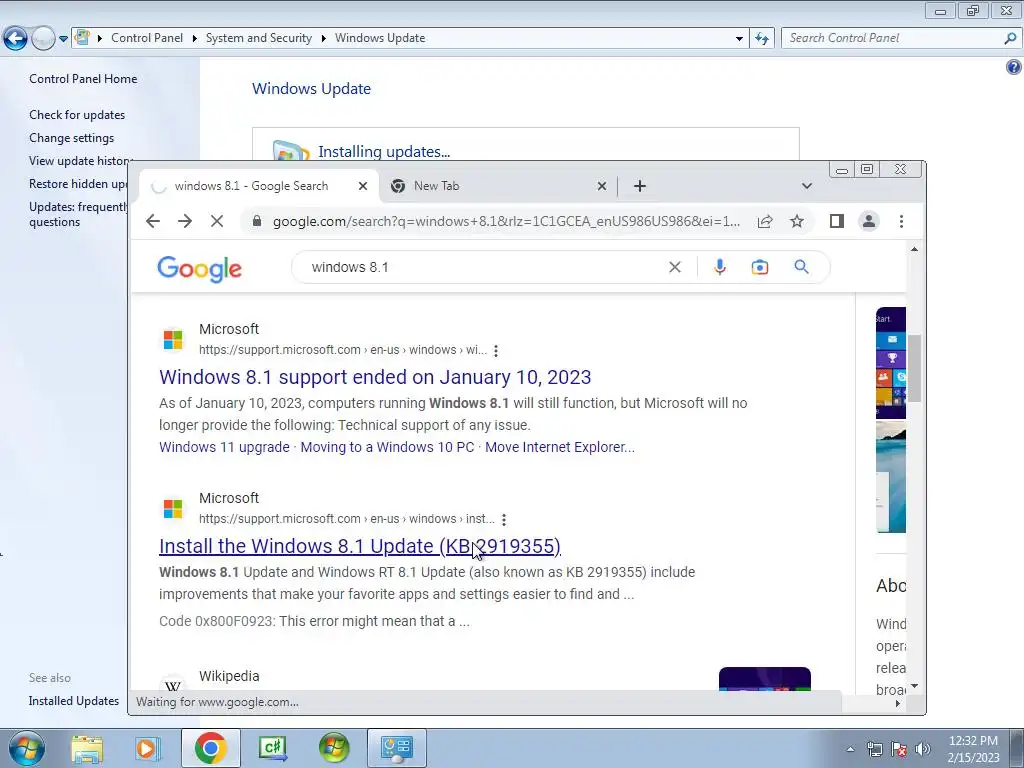Search by image with the camera icon
This screenshot has height=768, width=1024.
760,267
